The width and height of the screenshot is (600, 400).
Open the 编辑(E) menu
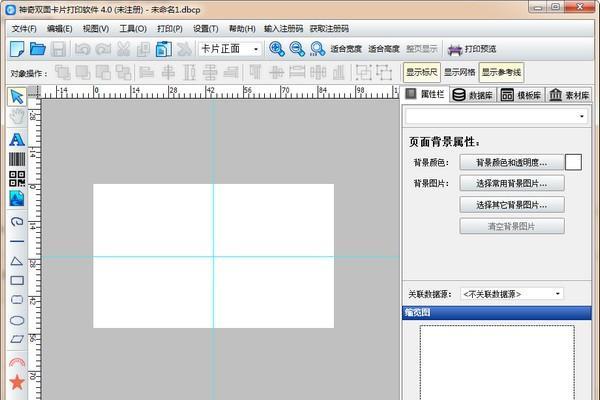click(59, 29)
